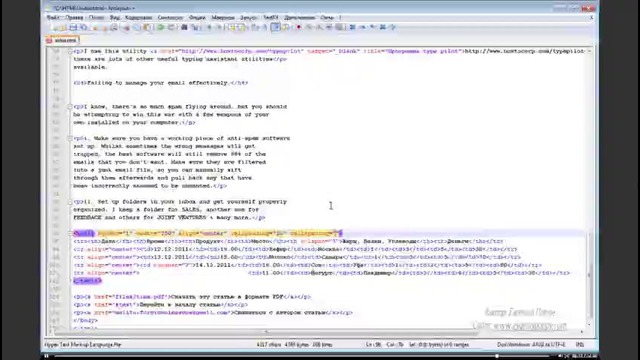This screenshot has height=360, width=640.
Task: Click the INS indicator in status bar
Action: click(580, 345)
